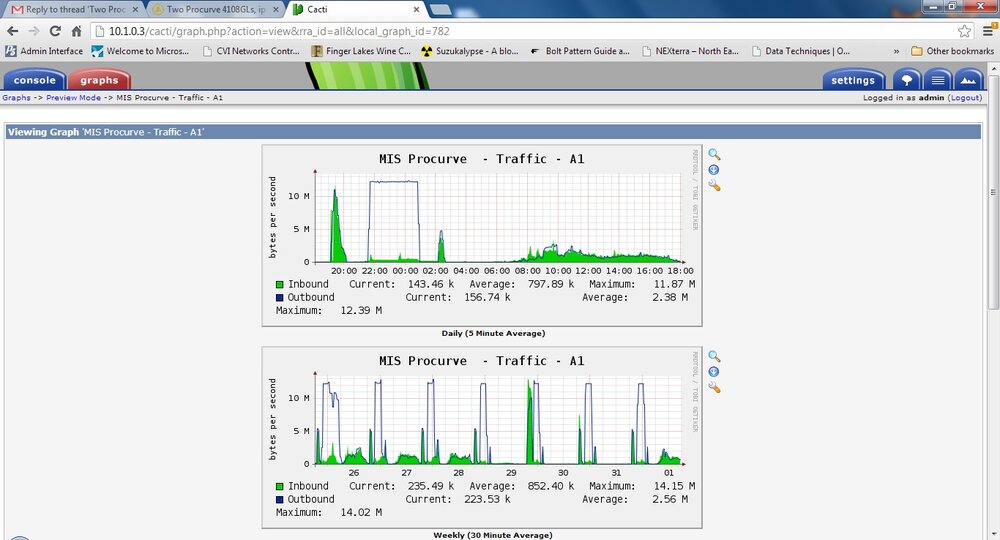This screenshot has width=1000, height=540.
Task: Open the Daily graph wrench debug icon
Action: pyautogui.click(x=714, y=186)
